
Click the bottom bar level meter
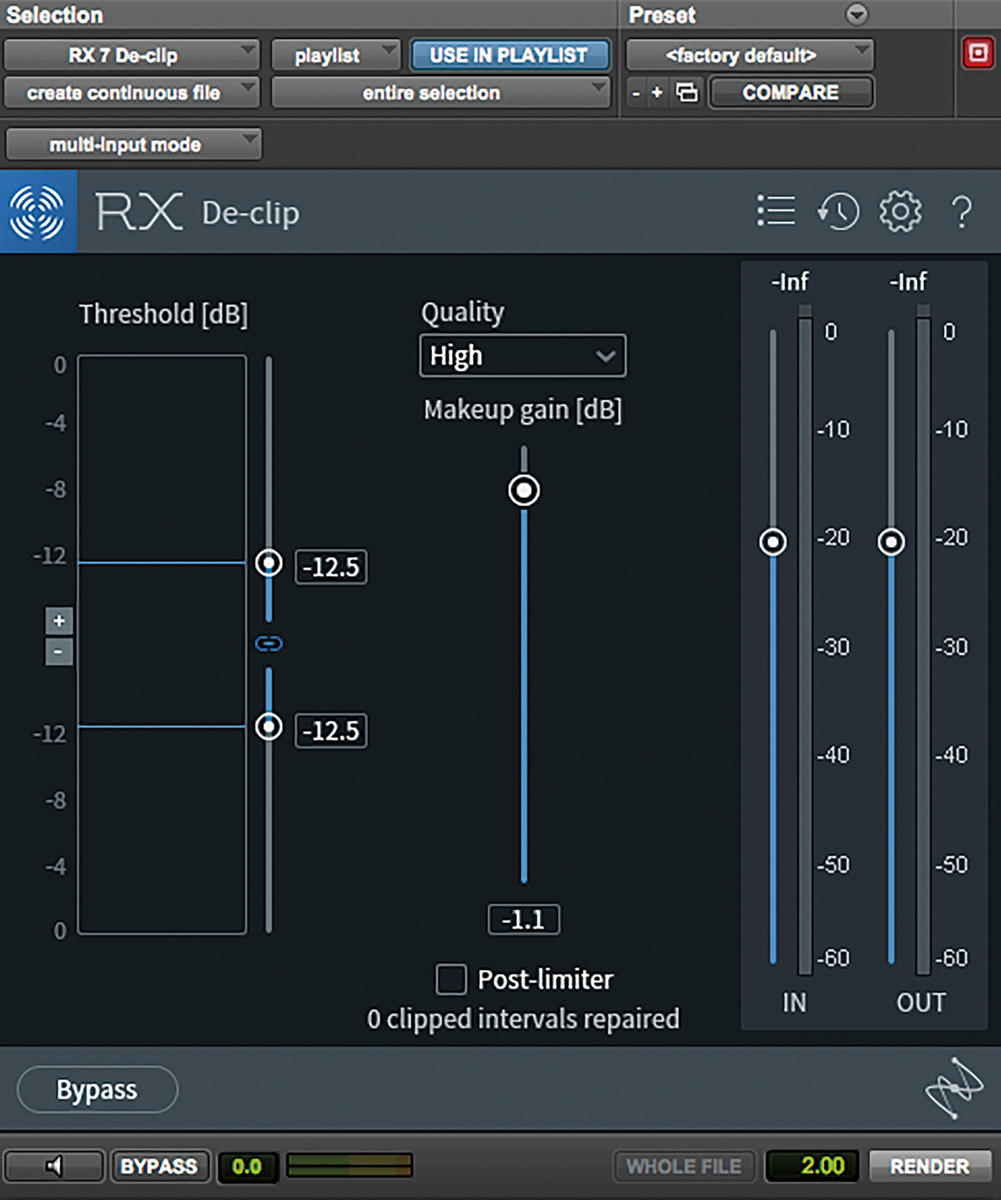pyautogui.click(x=349, y=1165)
